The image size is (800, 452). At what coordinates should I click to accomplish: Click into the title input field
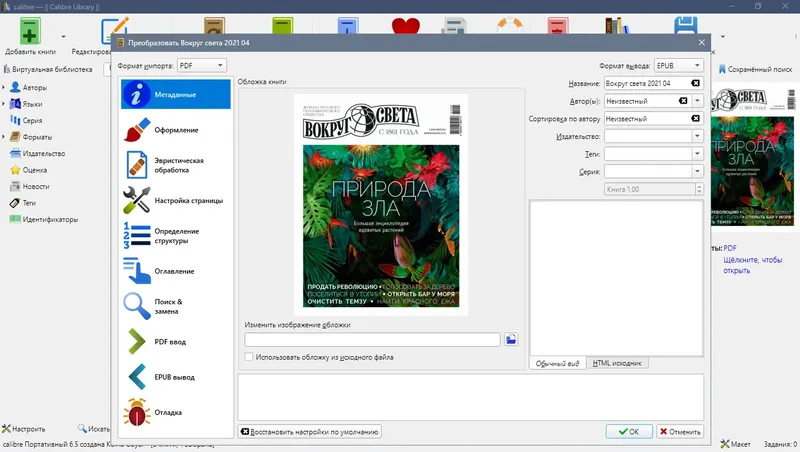(x=647, y=83)
